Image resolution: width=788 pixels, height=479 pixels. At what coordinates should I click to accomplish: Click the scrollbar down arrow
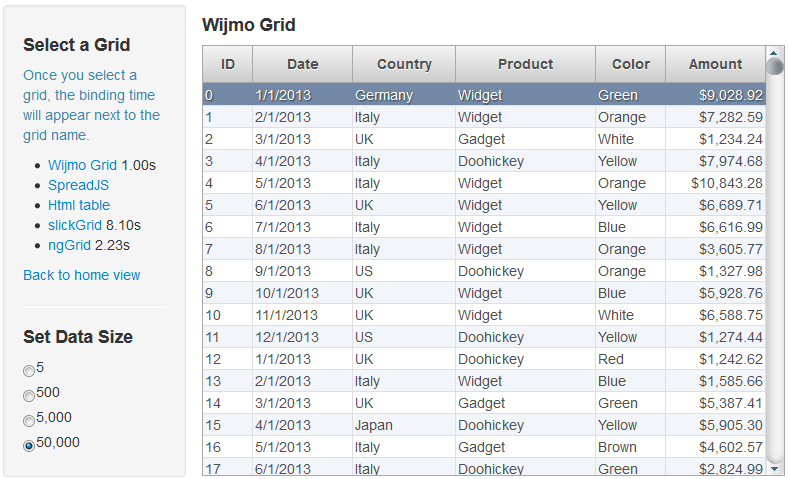774,469
